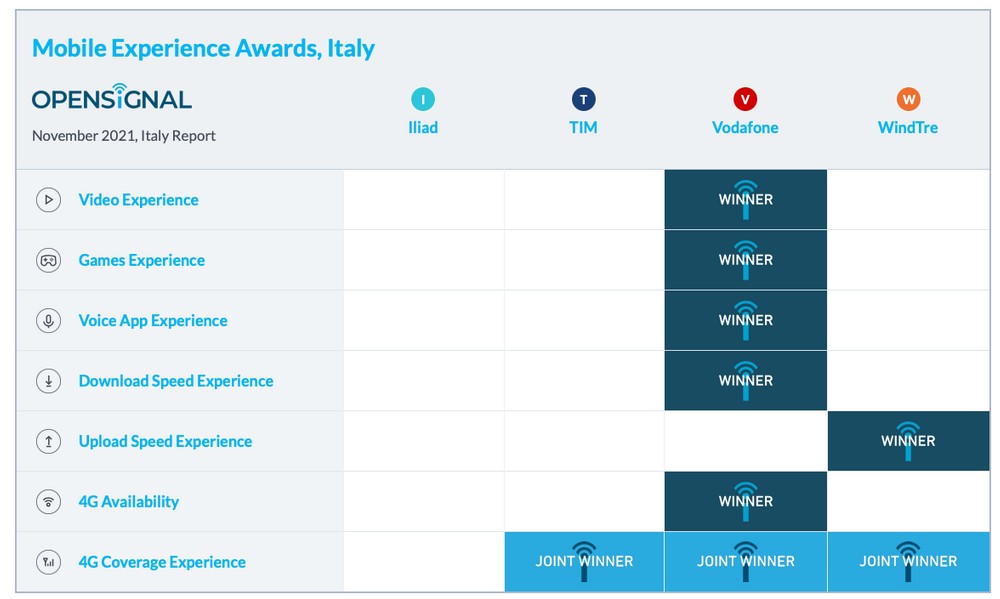Image resolution: width=1000 pixels, height=599 pixels.
Task: Open the Download Speed Experience link
Action: (x=176, y=381)
